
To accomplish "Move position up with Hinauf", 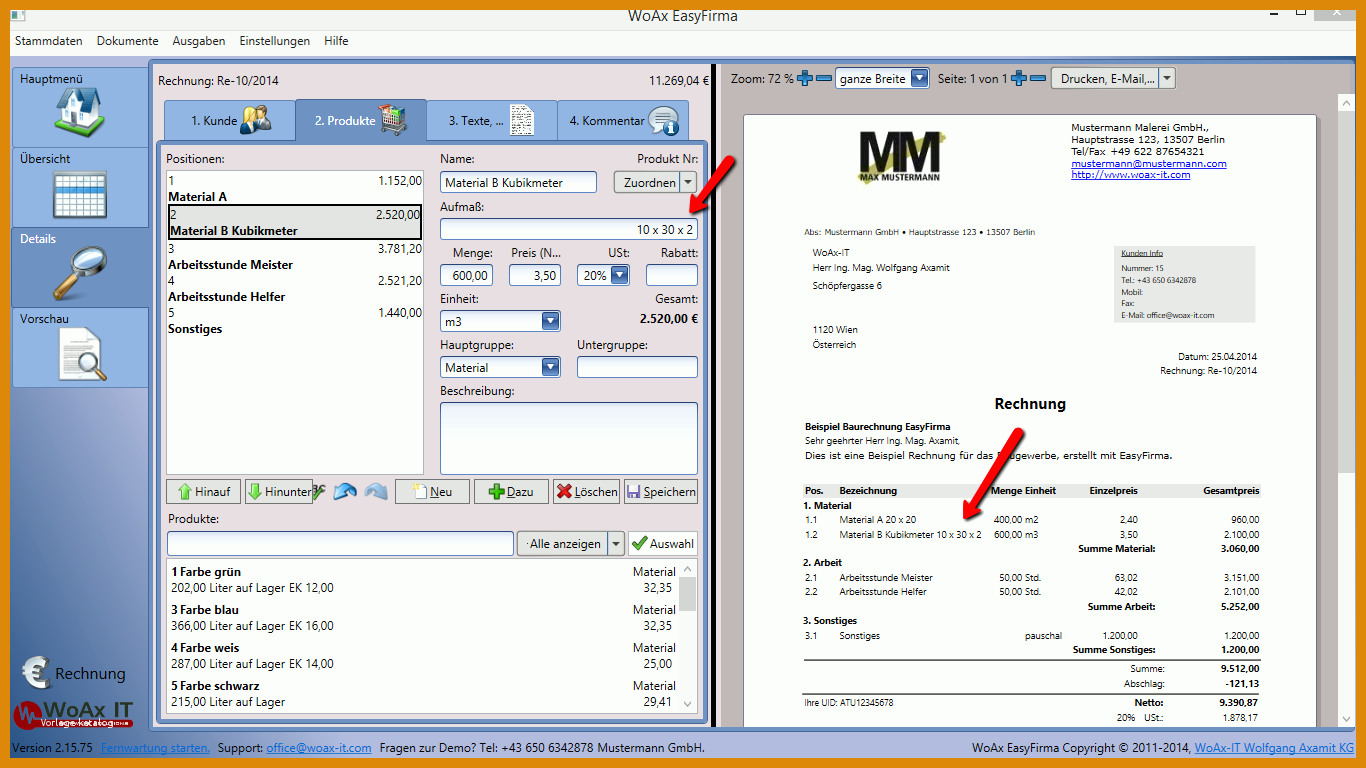I will (x=204, y=491).
